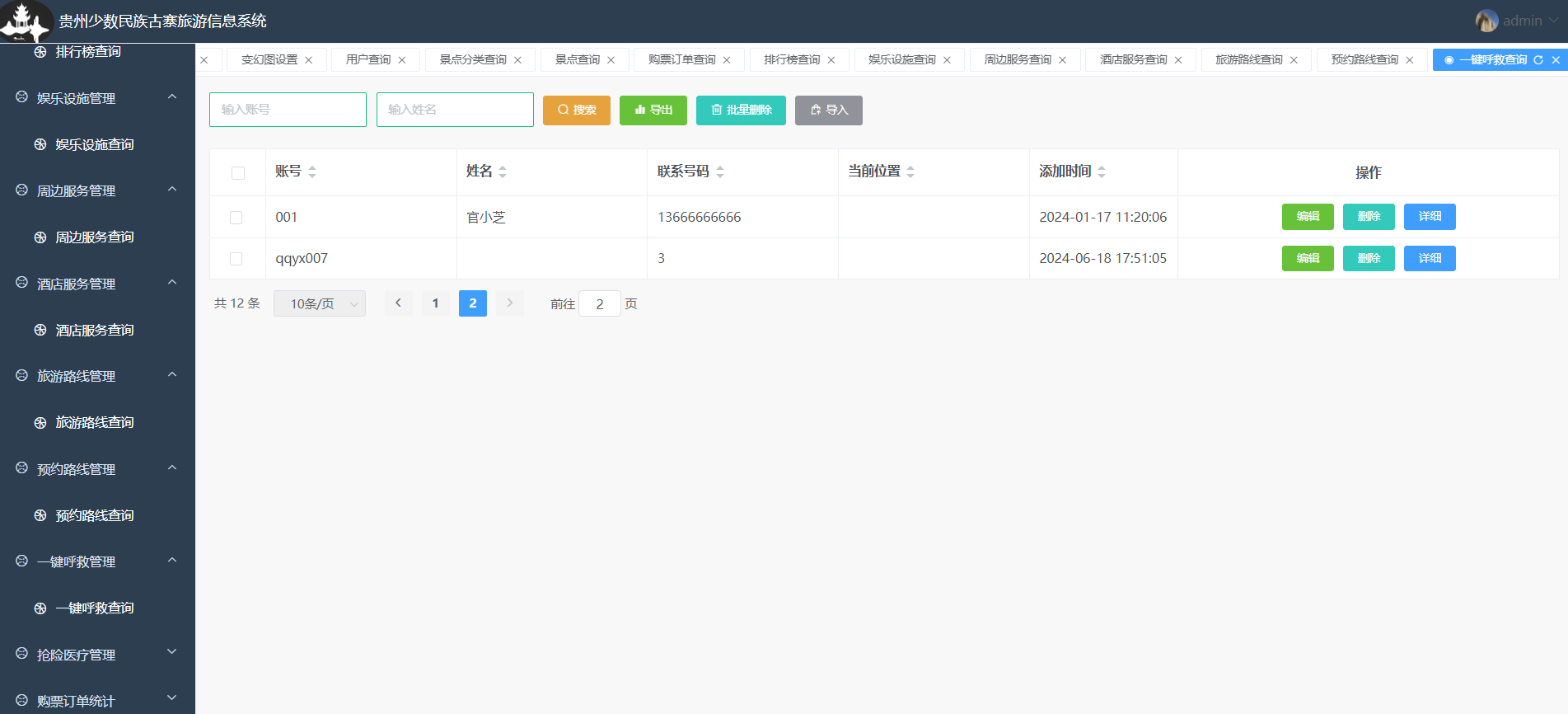Expand the 抢险医疗管理 menu

[x=172, y=652]
